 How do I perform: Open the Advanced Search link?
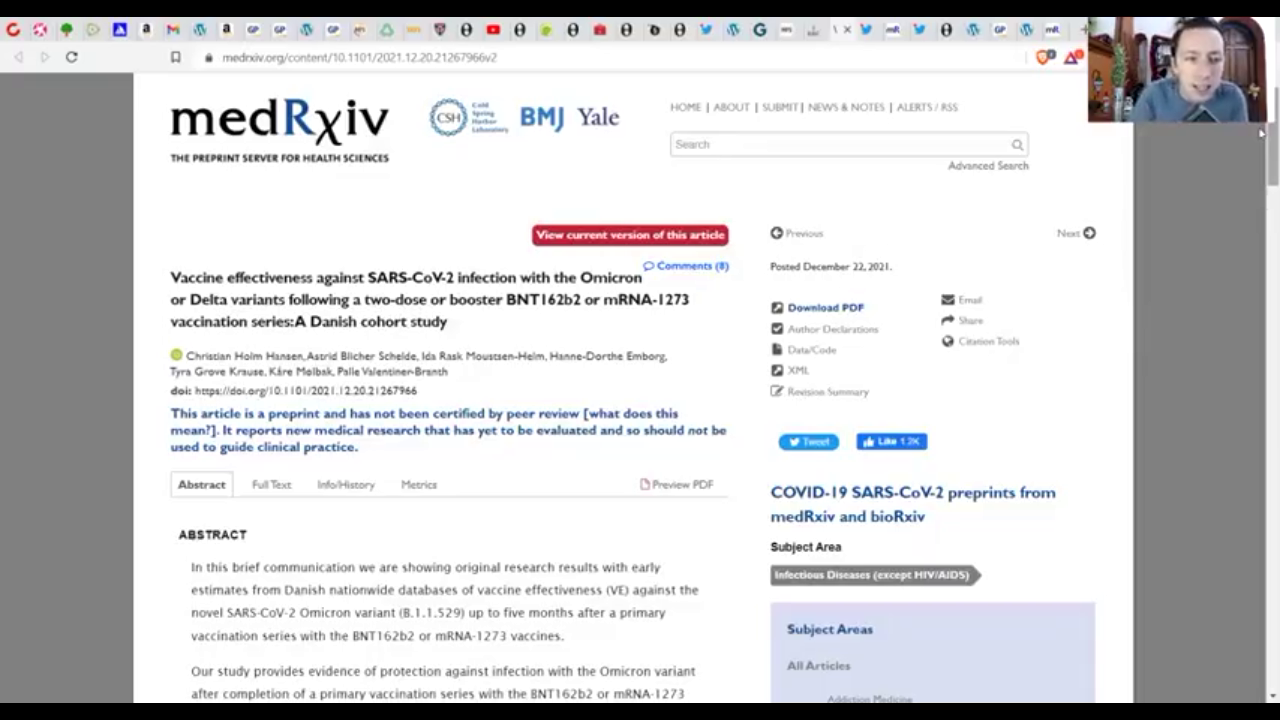[987, 166]
